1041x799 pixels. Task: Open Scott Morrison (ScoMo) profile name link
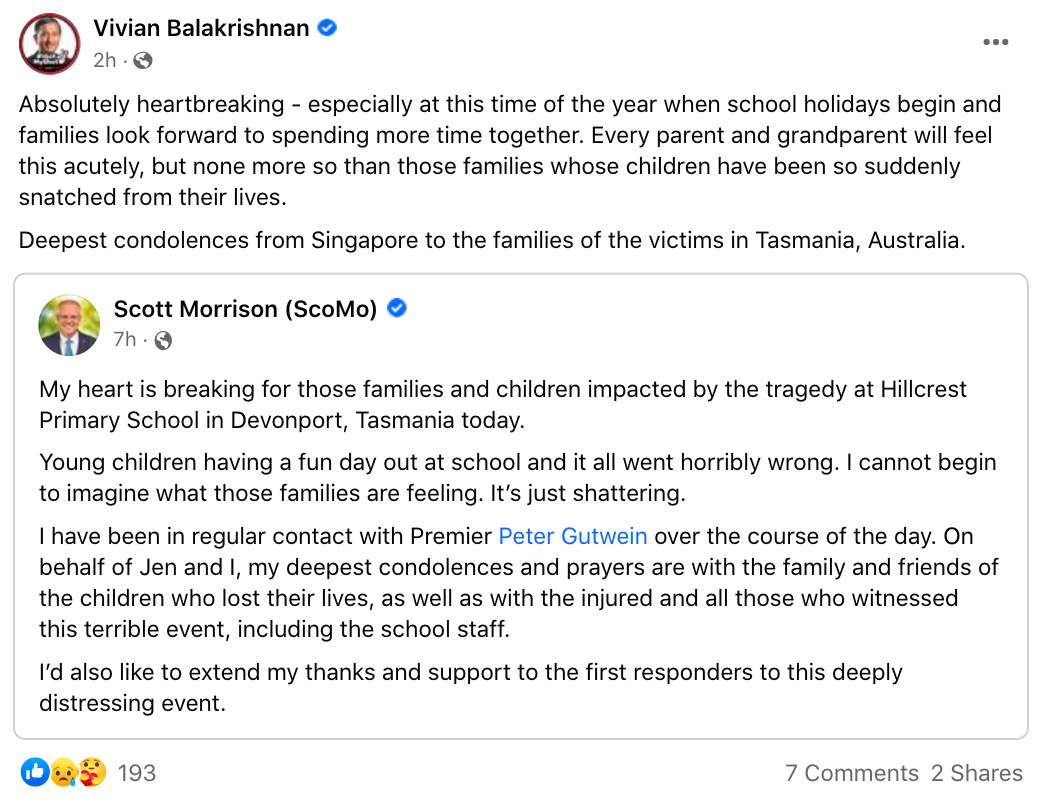[245, 309]
